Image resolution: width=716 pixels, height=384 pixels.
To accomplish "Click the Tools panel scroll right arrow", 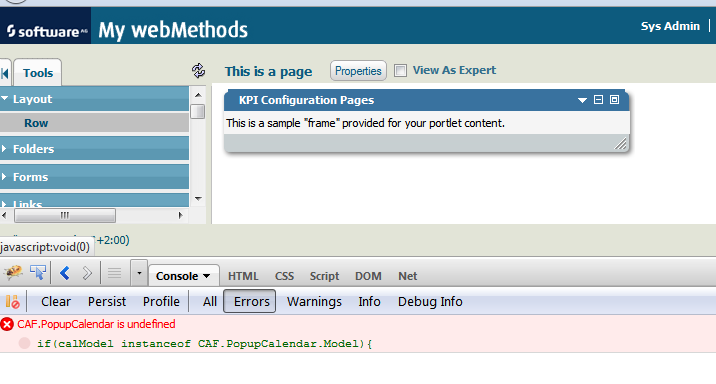I will coord(181,215).
